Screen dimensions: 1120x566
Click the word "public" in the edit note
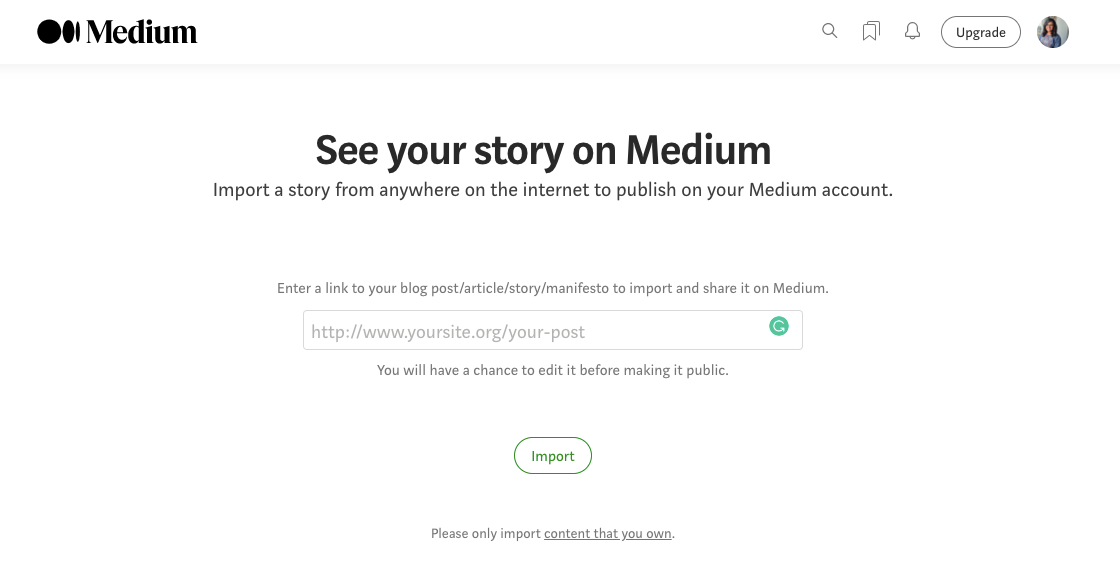(x=706, y=370)
